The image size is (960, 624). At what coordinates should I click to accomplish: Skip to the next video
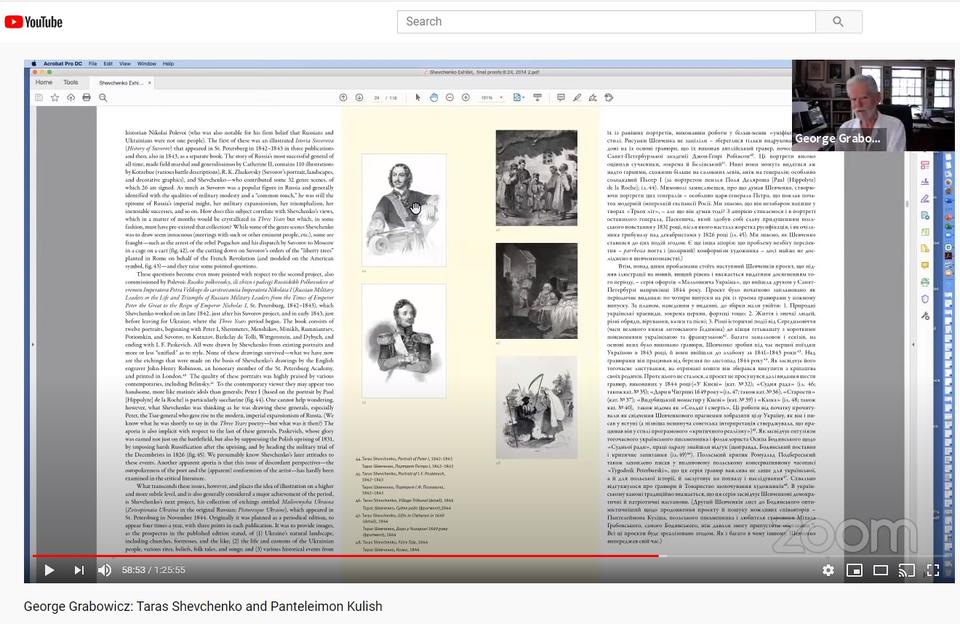pos(79,570)
